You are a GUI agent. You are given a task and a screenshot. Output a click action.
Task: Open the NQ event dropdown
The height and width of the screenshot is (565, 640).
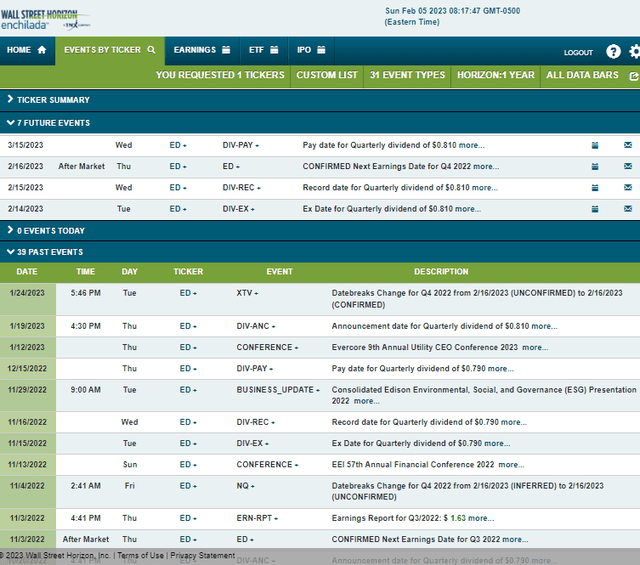[245, 486]
